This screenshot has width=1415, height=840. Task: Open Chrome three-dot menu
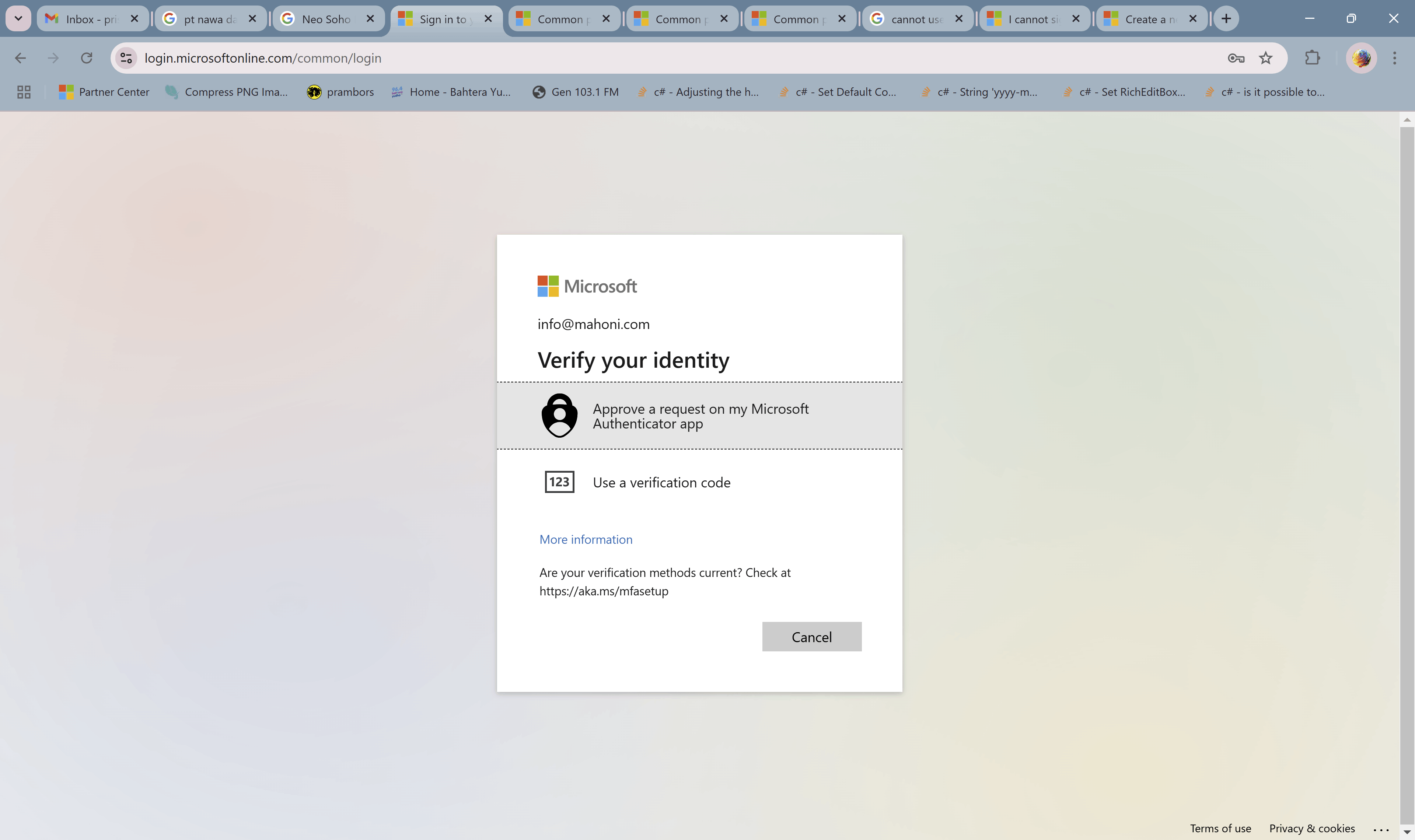[1394, 58]
